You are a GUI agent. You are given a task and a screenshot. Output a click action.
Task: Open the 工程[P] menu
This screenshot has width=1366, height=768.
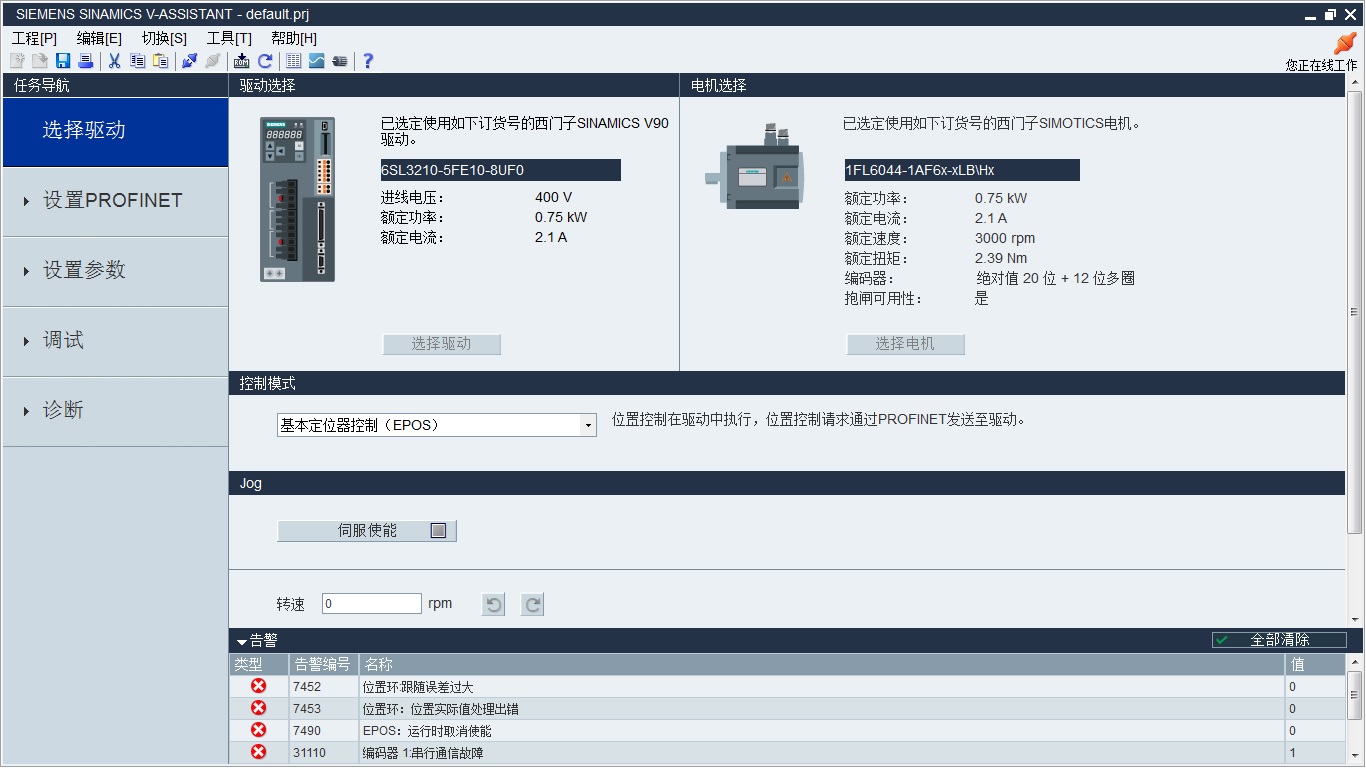point(34,38)
